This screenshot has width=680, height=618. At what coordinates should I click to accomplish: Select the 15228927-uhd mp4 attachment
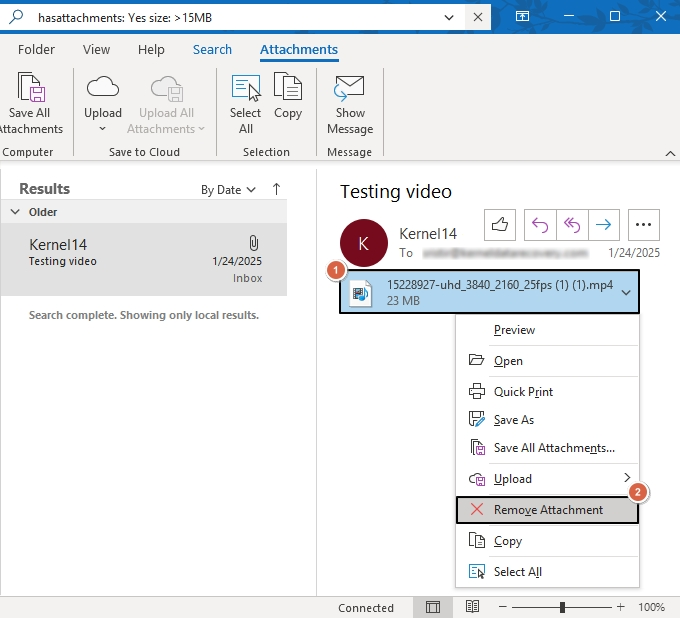pos(489,292)
